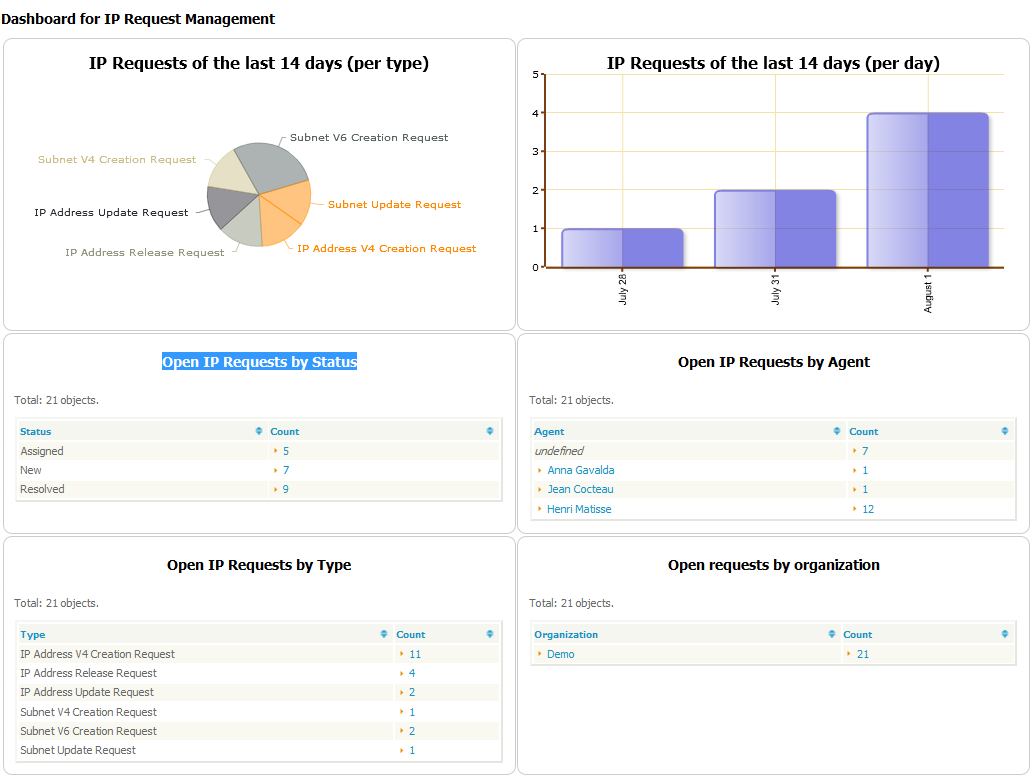Viewport: 1031px width, 776px height.
Task: View 11 IP Address V4 Creation requests
Action: tap(414, 654)
